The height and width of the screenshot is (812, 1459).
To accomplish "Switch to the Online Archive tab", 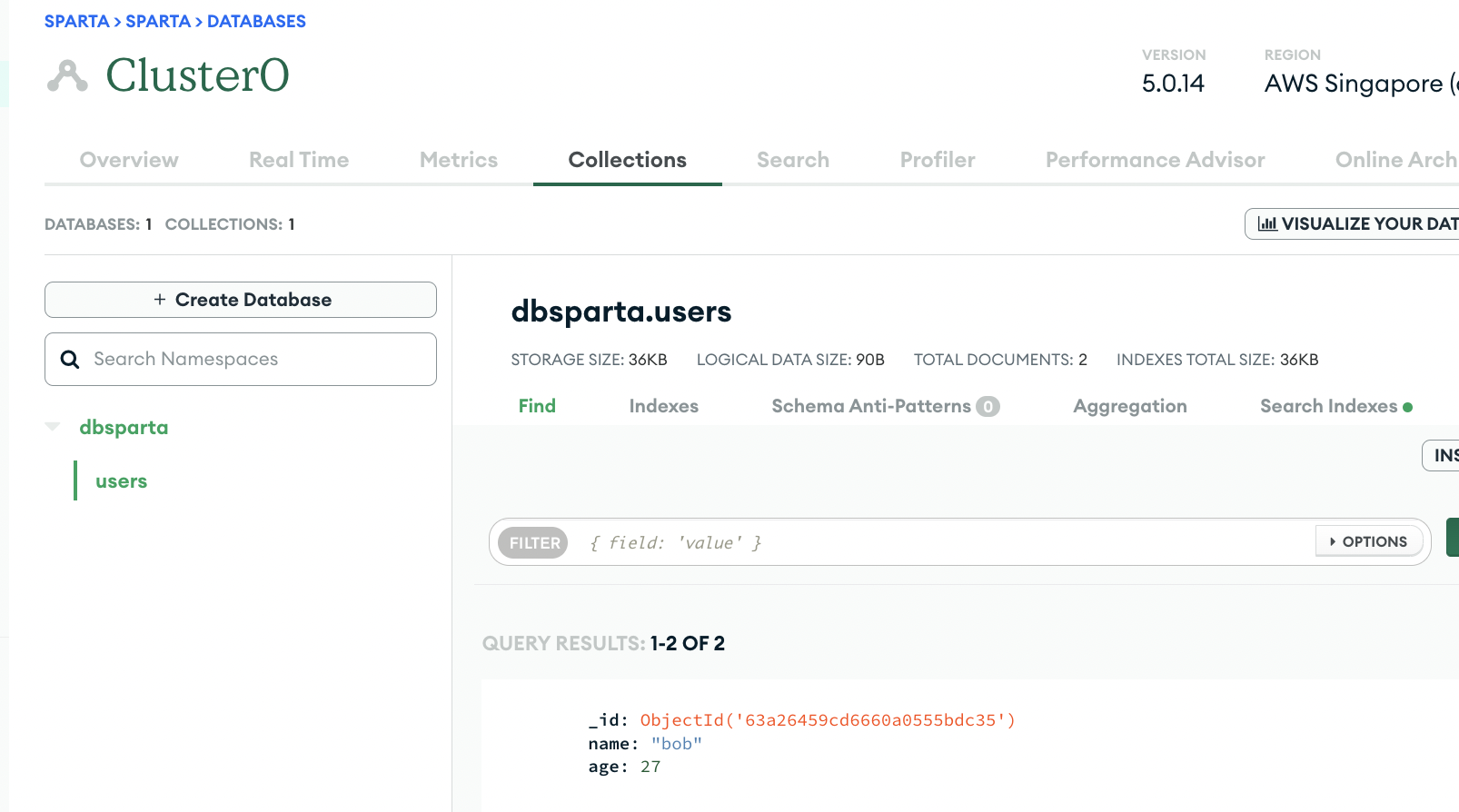I will pos(1396,160).
